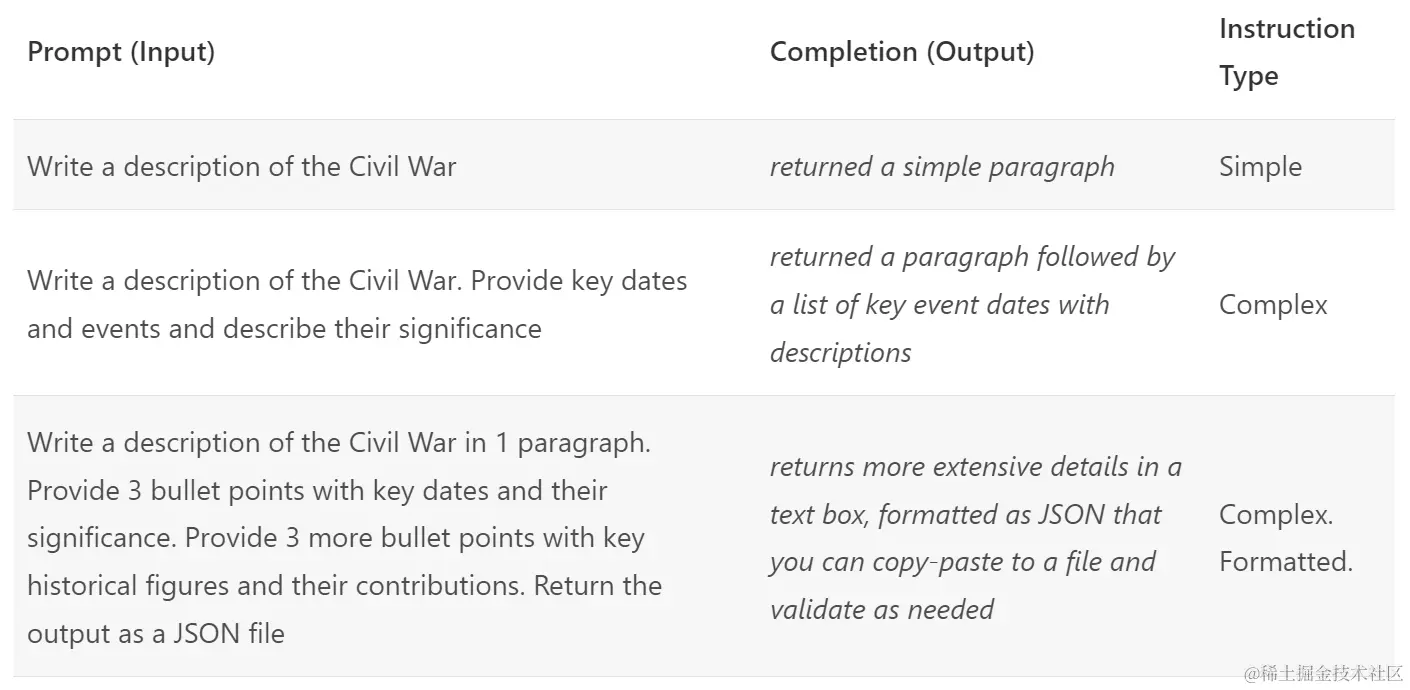Viewport: 1410px width, 690px height.
Task: Click "returns more extensive details in a" line
Action: click(x=975, y=467)
